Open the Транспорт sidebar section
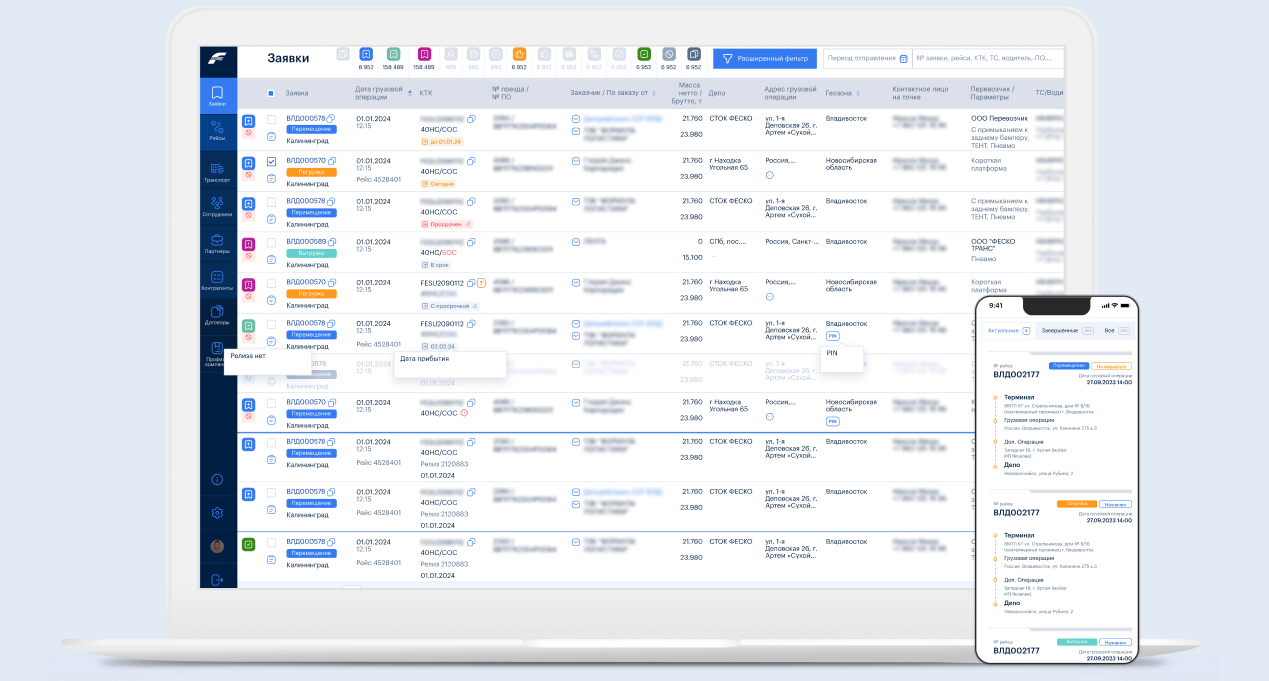Screen dimensions: 1269x681 218,172
